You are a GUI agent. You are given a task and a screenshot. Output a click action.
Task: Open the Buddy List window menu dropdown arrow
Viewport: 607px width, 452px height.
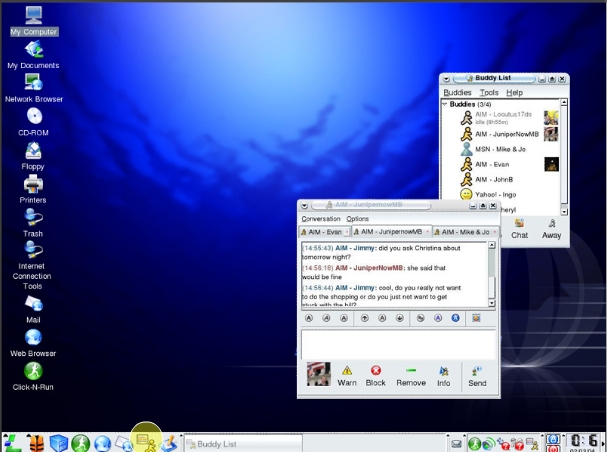[446, 79]
